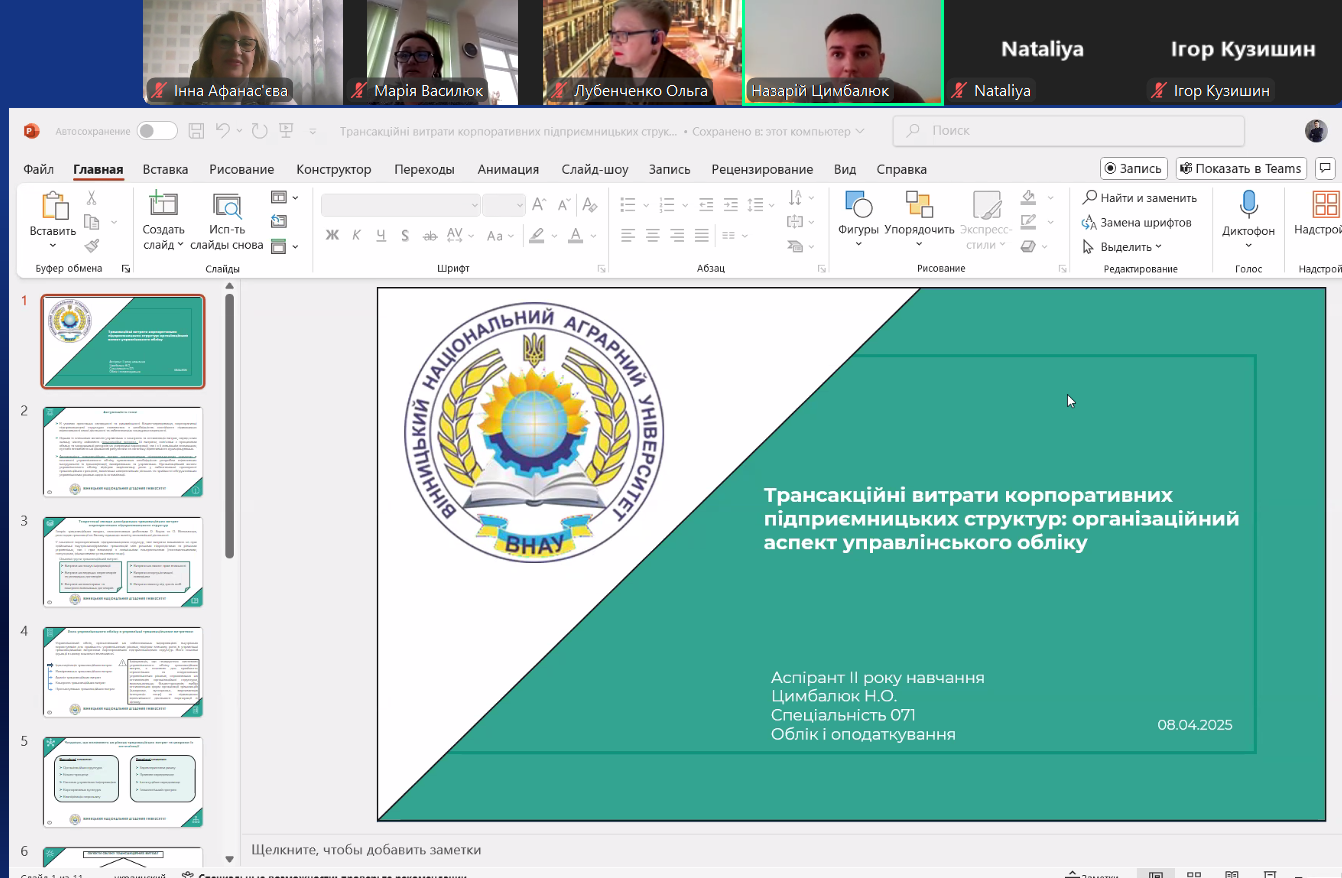The height and width of the screenshot is (878, 1342).
Task: Open the Анимация ribbon tab
Action: tap(508, 169)
